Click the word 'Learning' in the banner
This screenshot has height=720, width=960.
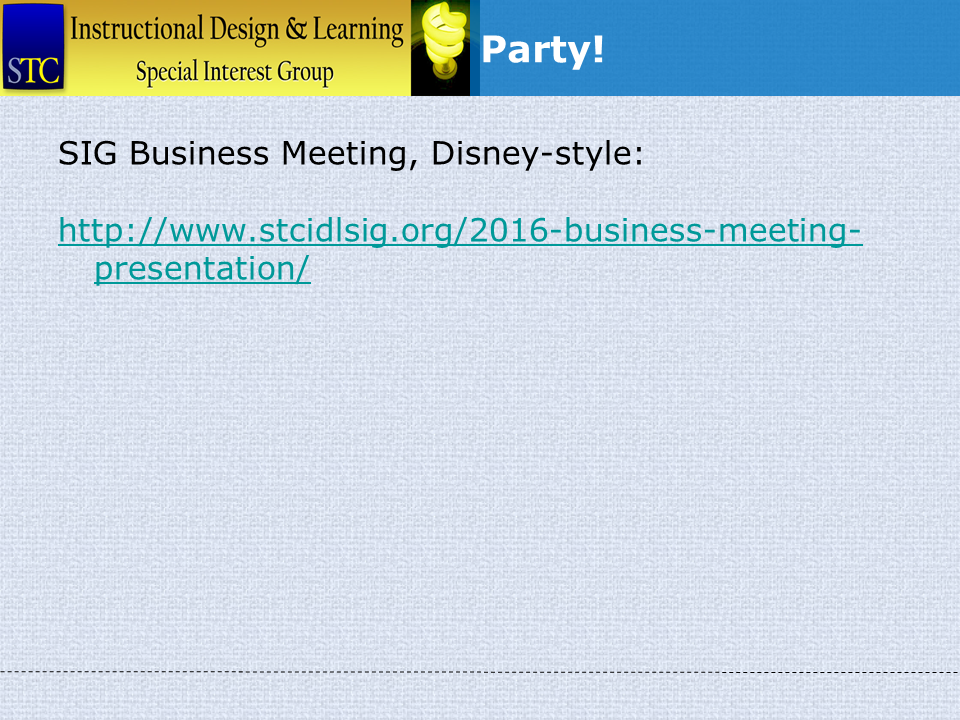(x=358, y=30)
